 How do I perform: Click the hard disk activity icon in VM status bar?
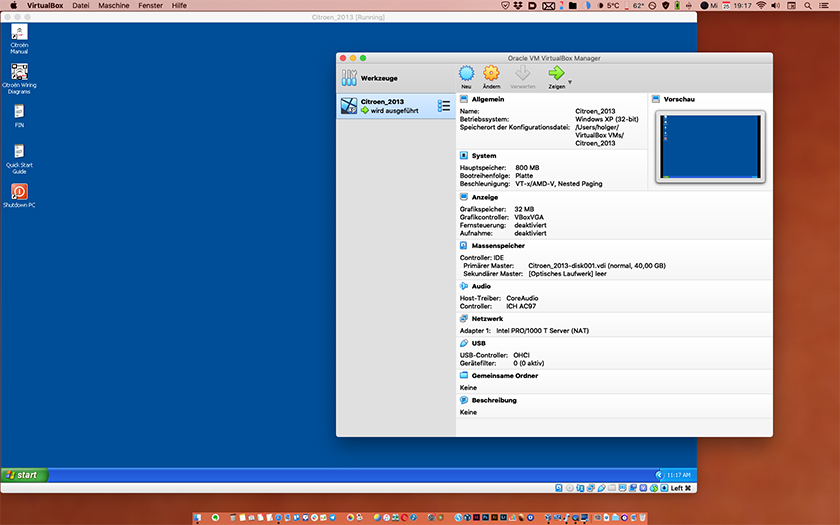[x=558, y=488]
